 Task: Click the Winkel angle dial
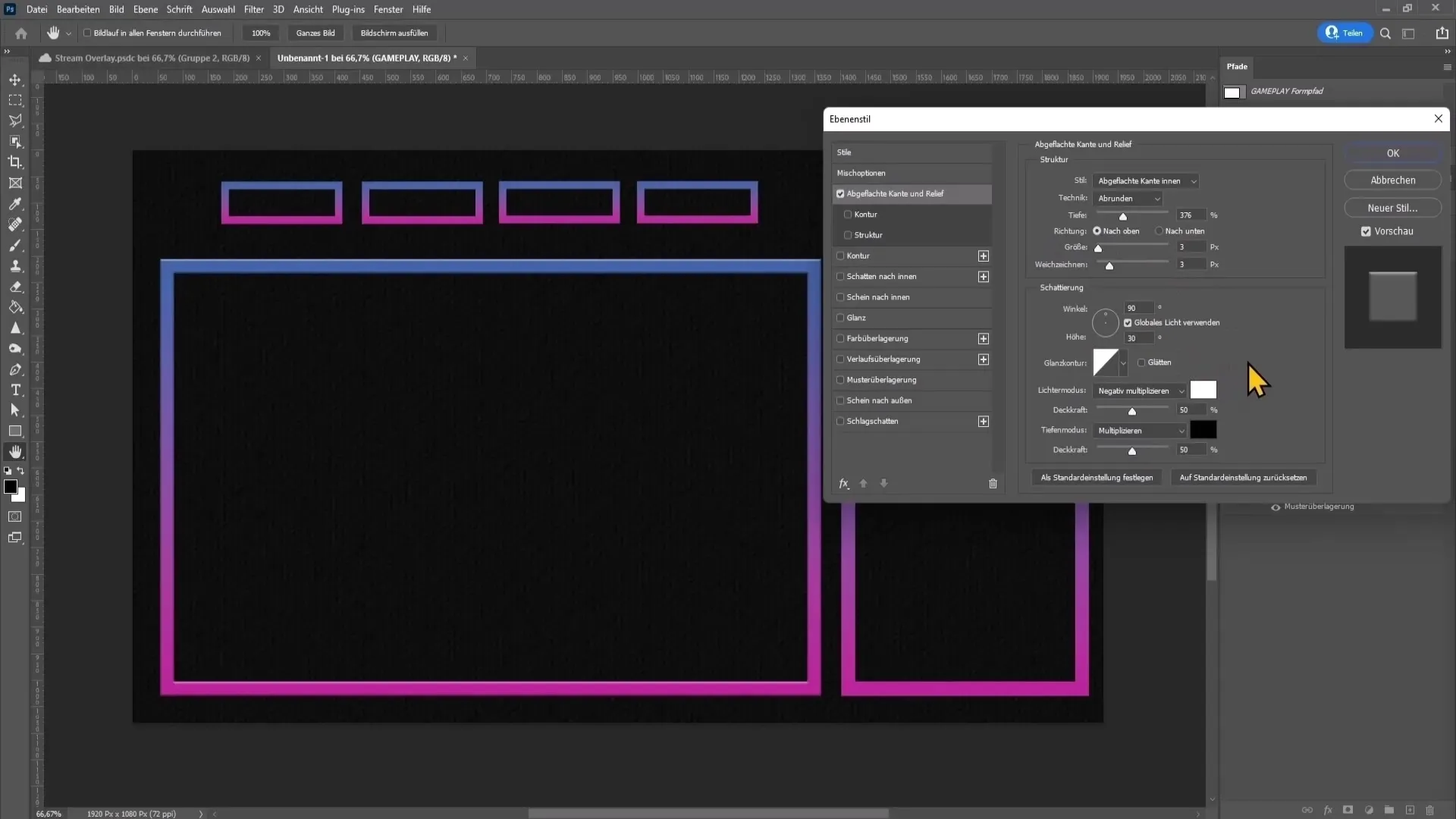[x=1106, y=323]
